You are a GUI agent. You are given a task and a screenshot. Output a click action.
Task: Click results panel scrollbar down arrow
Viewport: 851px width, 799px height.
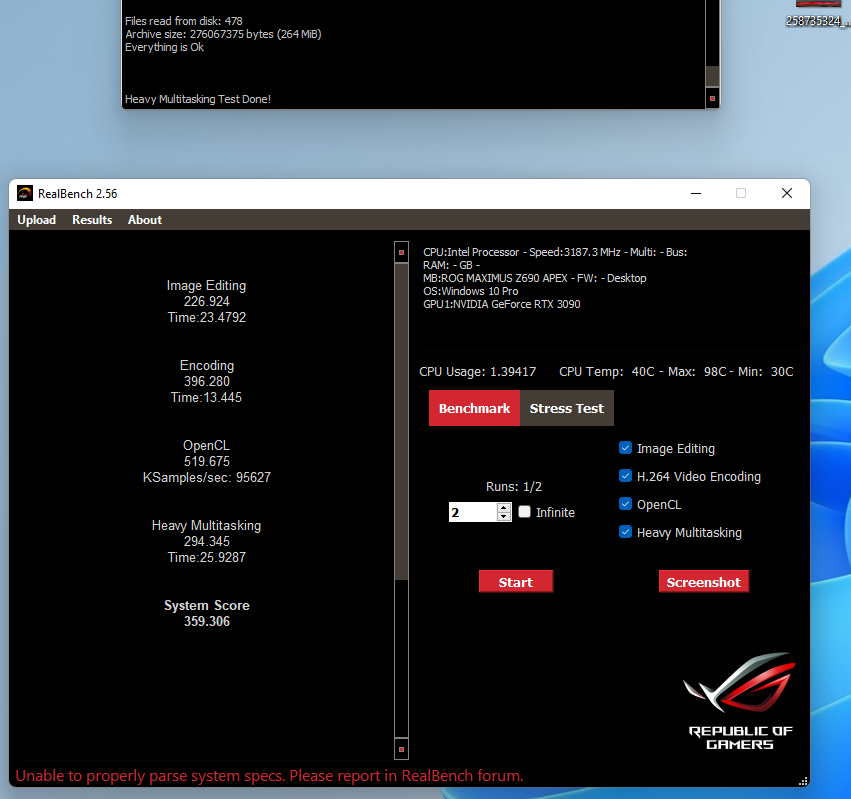[401, 749]
